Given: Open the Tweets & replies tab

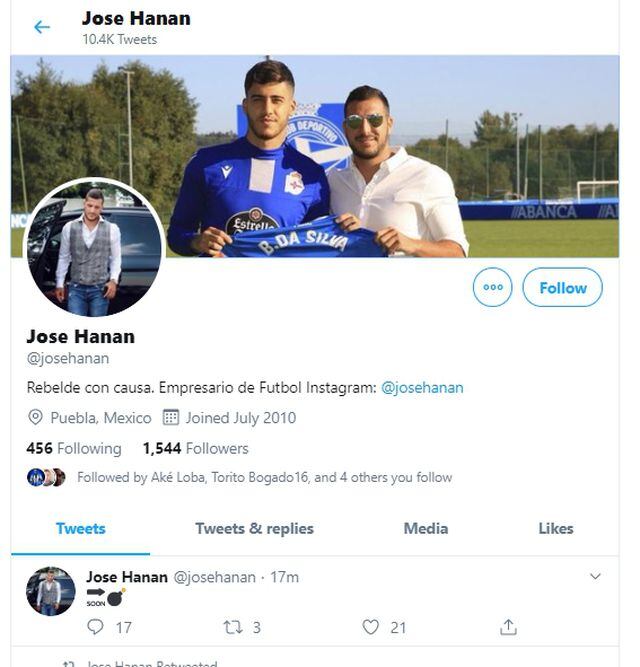Looking at the screenshot, I should [x=254, y=529].
